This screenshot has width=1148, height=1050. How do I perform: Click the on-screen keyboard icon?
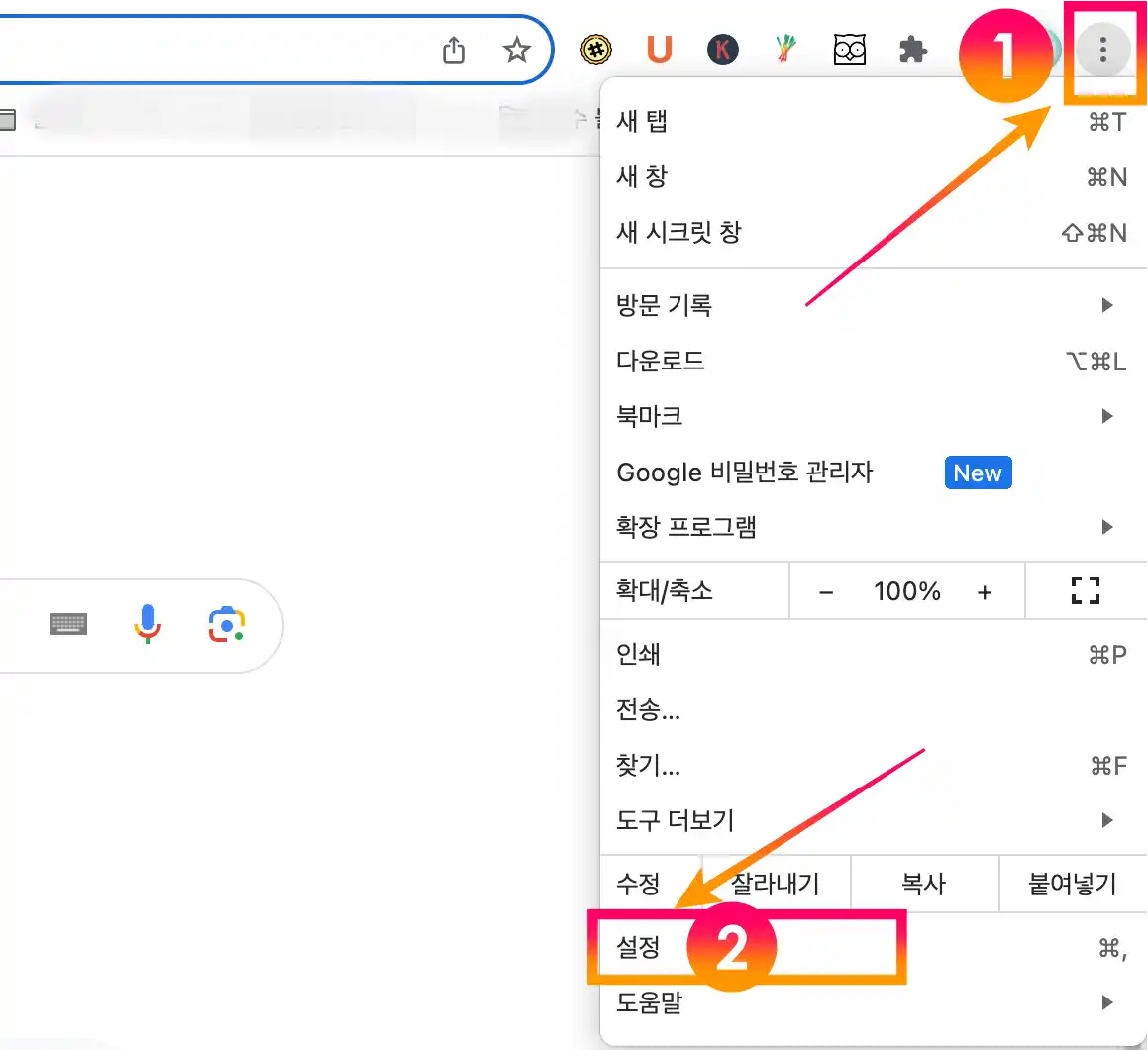click(68, 625)
